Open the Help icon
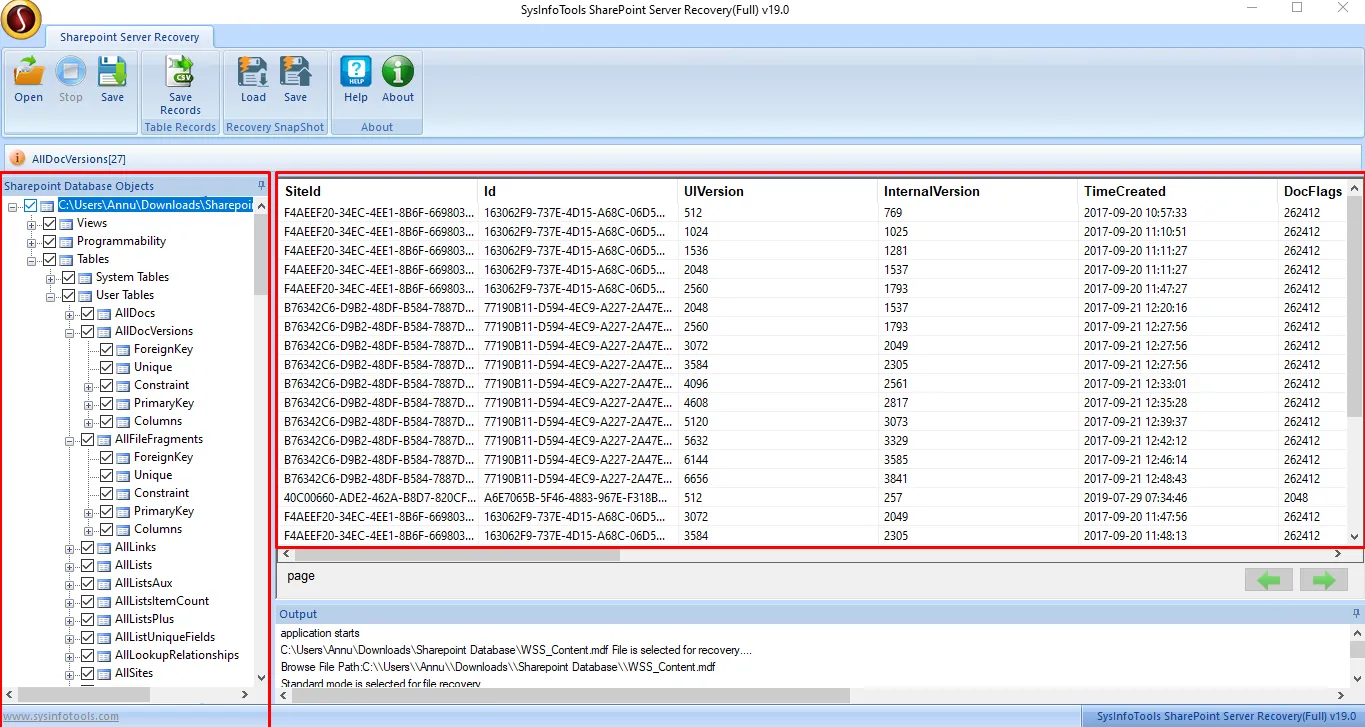Viewport: 1365px width, 727px height. click(x=356, y=72)
